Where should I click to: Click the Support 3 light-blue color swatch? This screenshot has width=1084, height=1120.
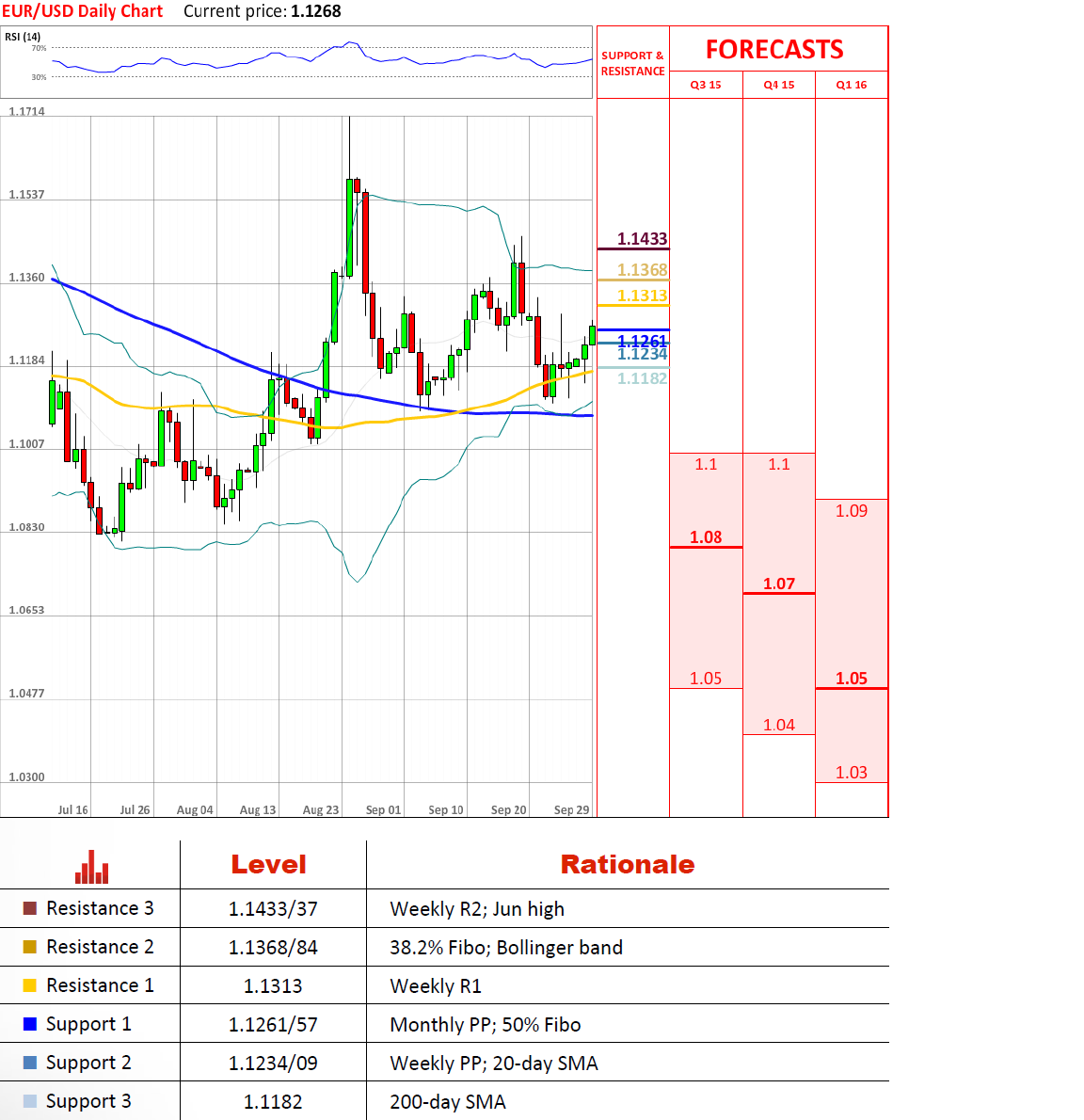pyautogui.click(x=30, y=1101)
